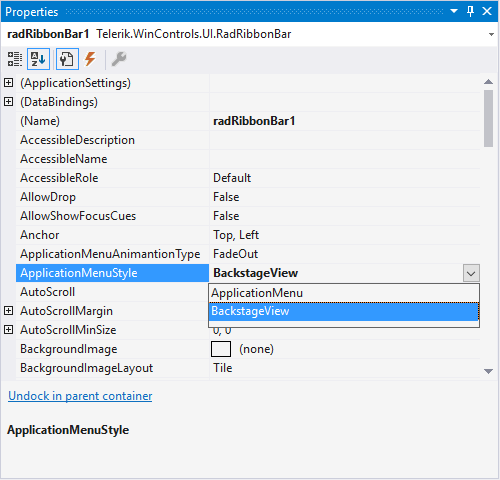This screenshot has height=480, width=500.
Task: Show the Properties page icon
Action: [x=67, y=59]
